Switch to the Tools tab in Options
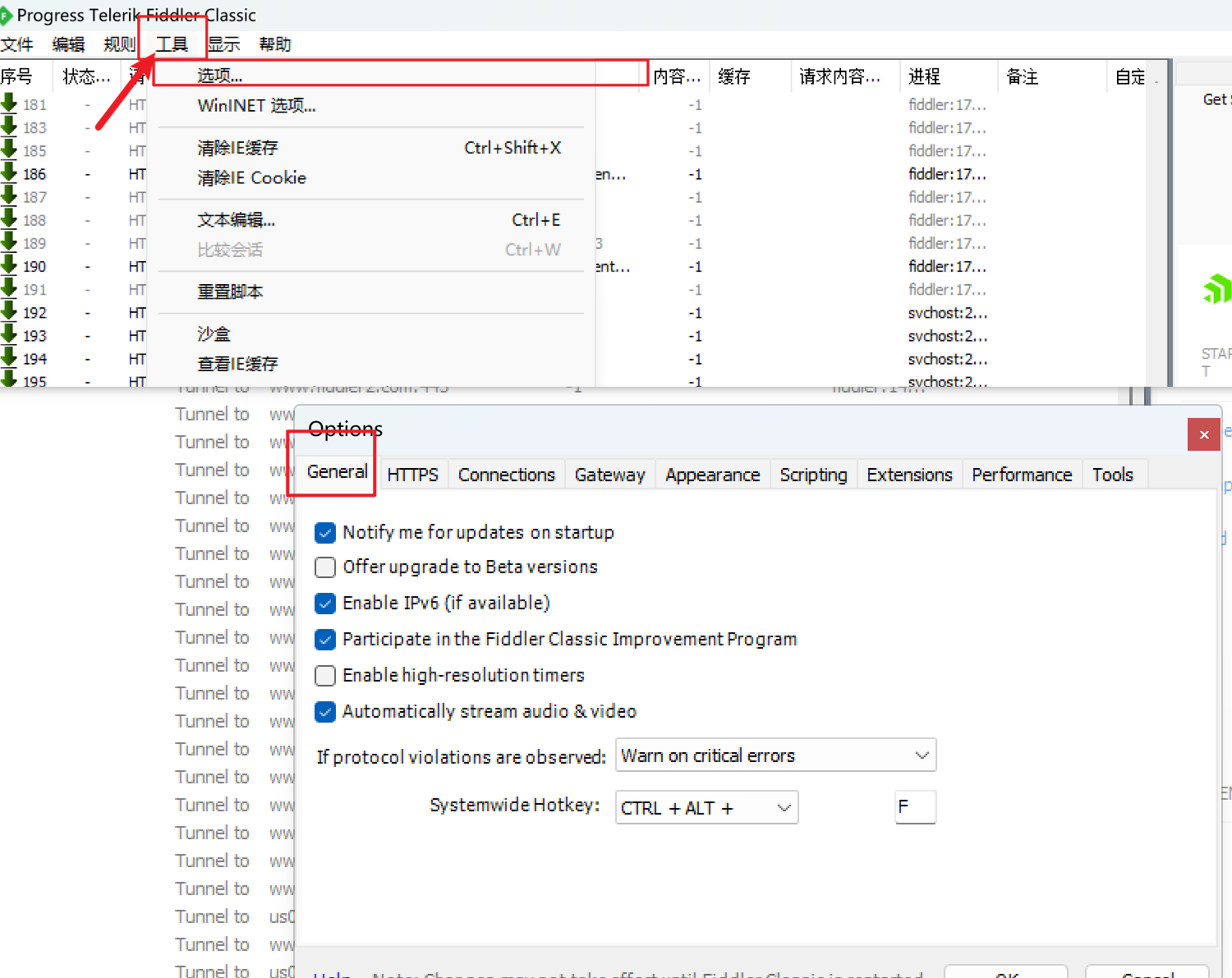1232x978 pixels. pos(1113,475)
